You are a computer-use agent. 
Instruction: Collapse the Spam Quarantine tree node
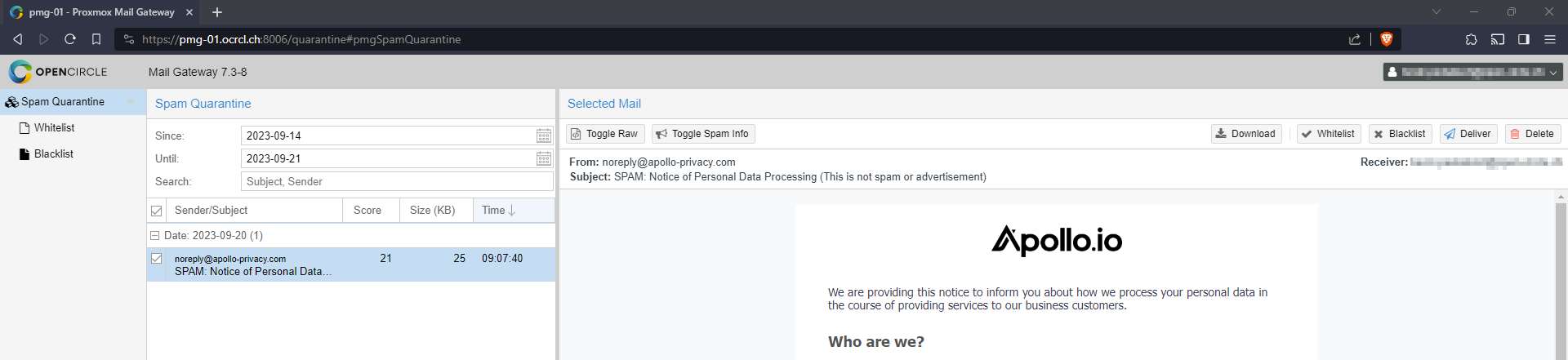click(131, 102)
